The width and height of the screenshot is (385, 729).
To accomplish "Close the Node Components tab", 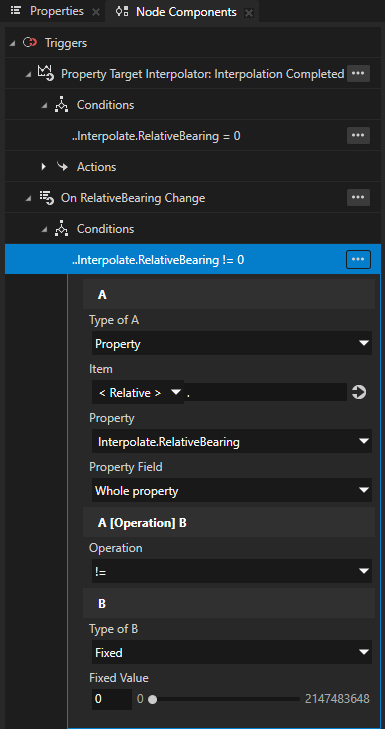I will [x=249, y=13].
